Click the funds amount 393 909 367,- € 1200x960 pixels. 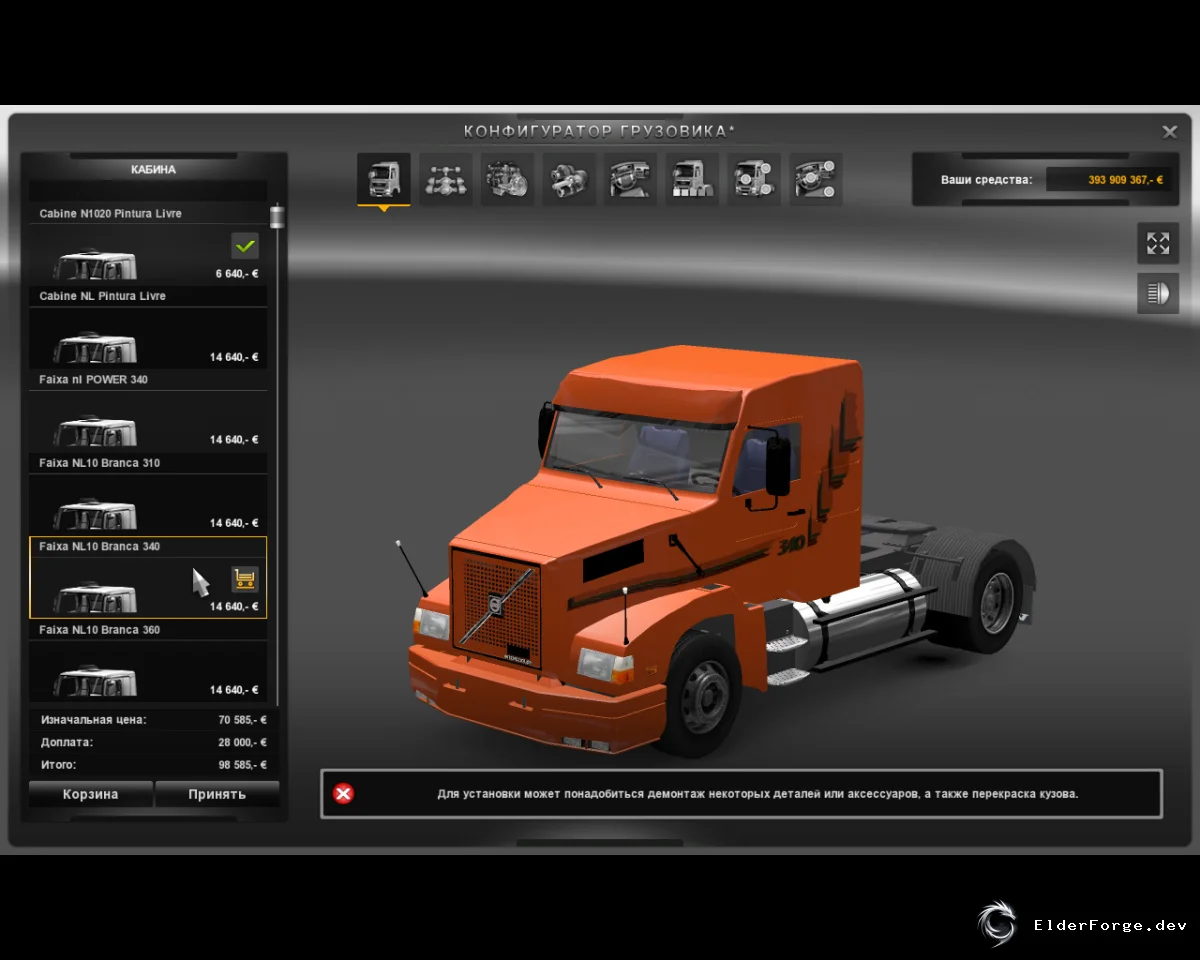click(1126, 180)
